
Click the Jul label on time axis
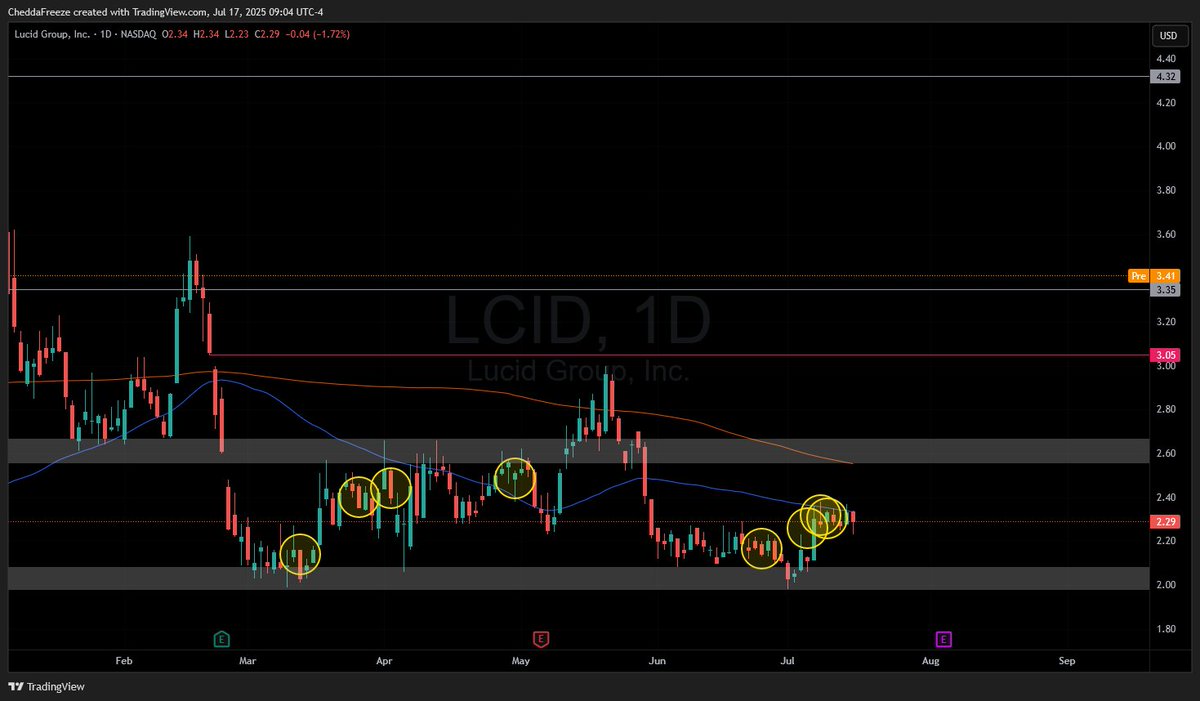pyautogui.click(x=790, y=661)
